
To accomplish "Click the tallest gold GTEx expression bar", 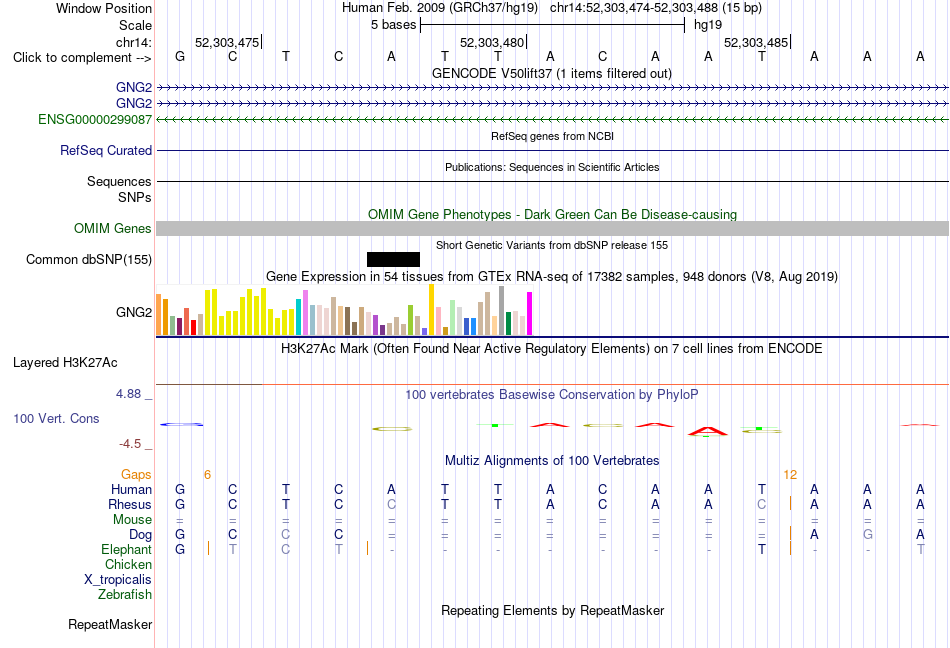I will (x=431, y=309).
